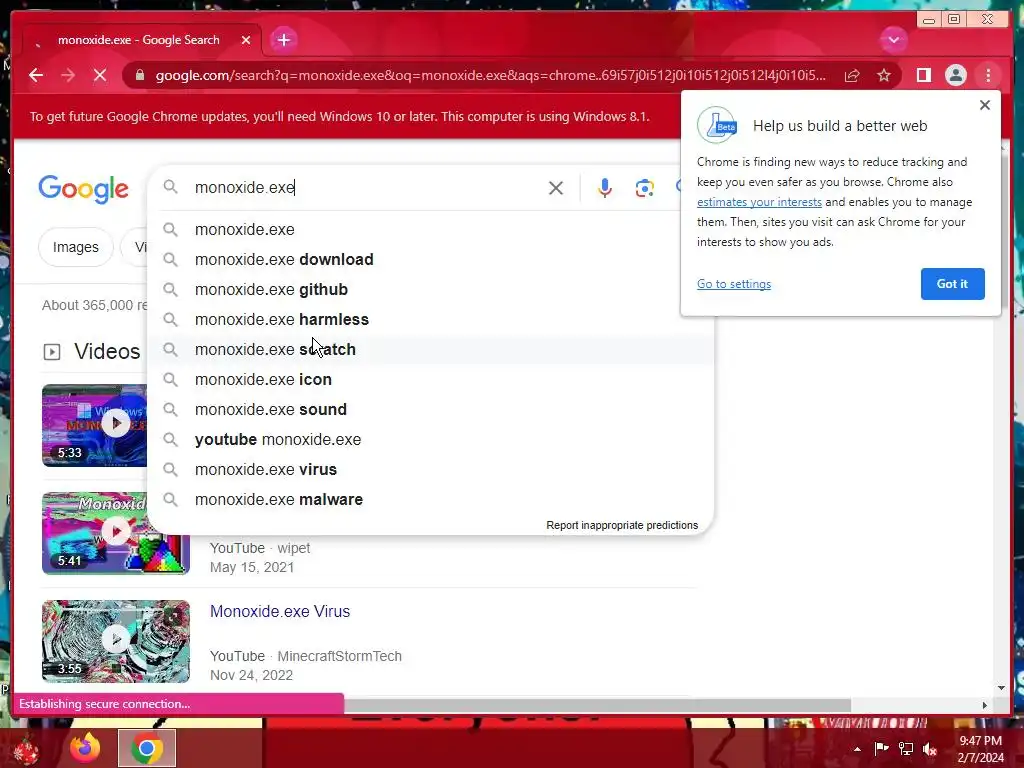Open the network tray icon
This screenshot has width=1024, height=768.
906,749
